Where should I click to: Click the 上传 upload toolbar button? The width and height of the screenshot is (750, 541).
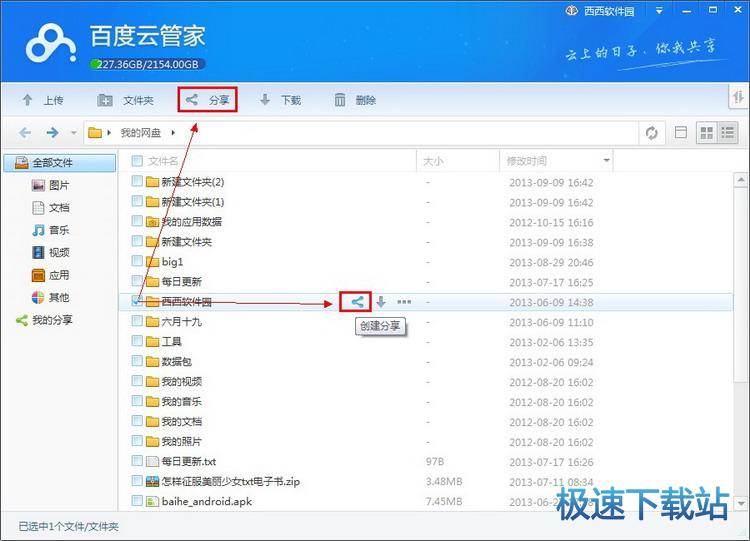click(42, 100)
